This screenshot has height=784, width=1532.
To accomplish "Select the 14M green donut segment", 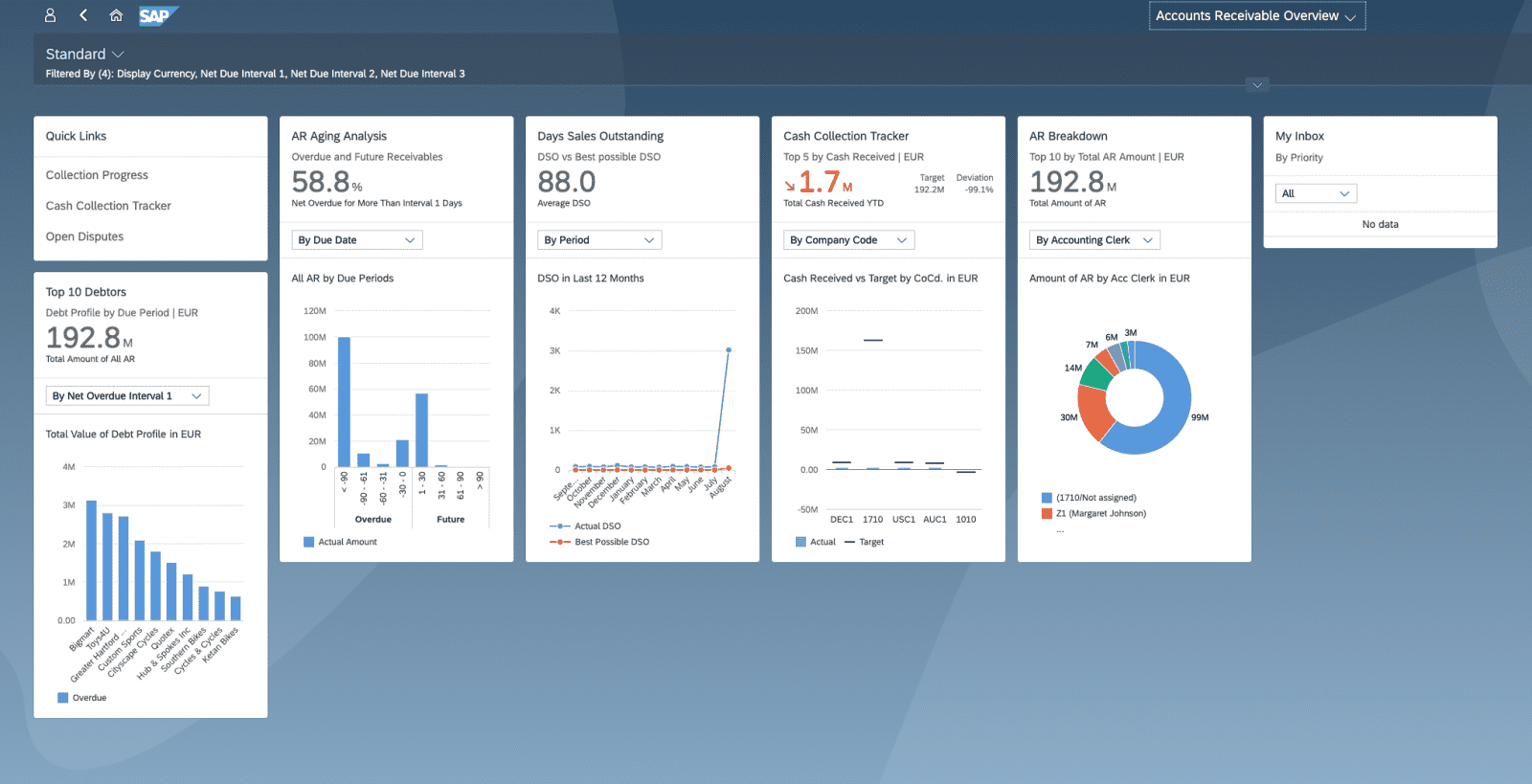I will 1095,374.
